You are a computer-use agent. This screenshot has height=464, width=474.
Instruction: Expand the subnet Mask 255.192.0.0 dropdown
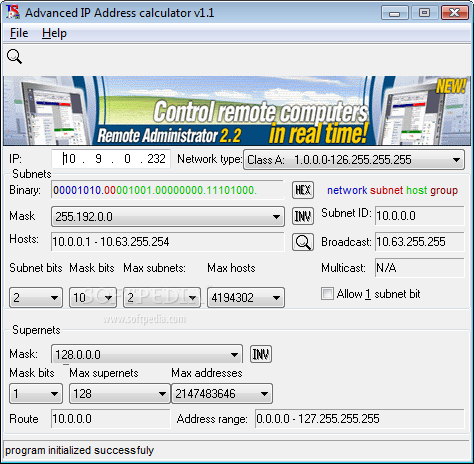[168, 217]
